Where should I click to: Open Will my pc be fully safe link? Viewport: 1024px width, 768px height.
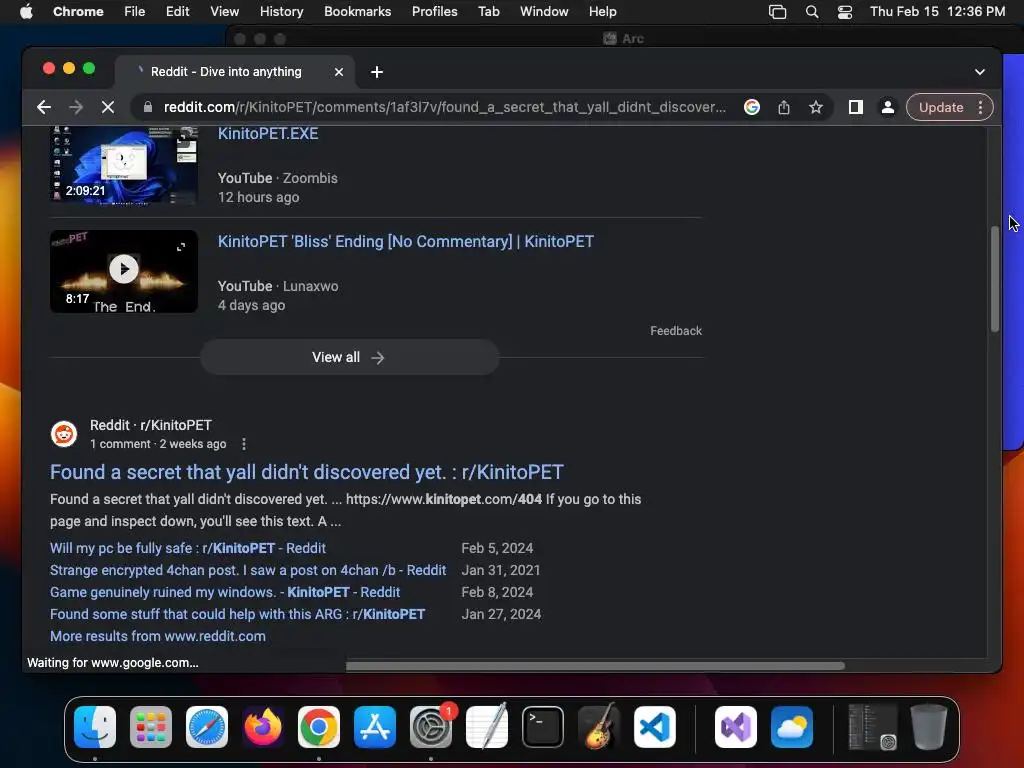(x=187, y=548)
